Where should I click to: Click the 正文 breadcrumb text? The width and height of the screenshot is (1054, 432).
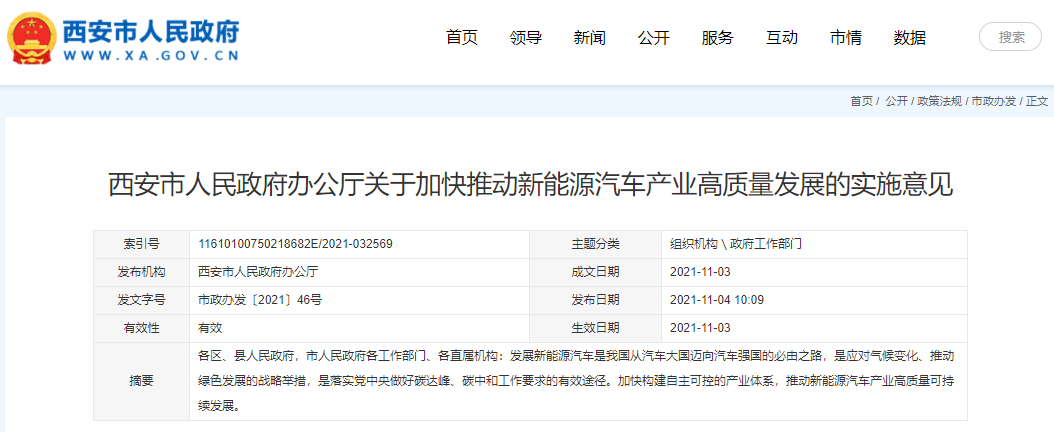(x=1037, y=101)
